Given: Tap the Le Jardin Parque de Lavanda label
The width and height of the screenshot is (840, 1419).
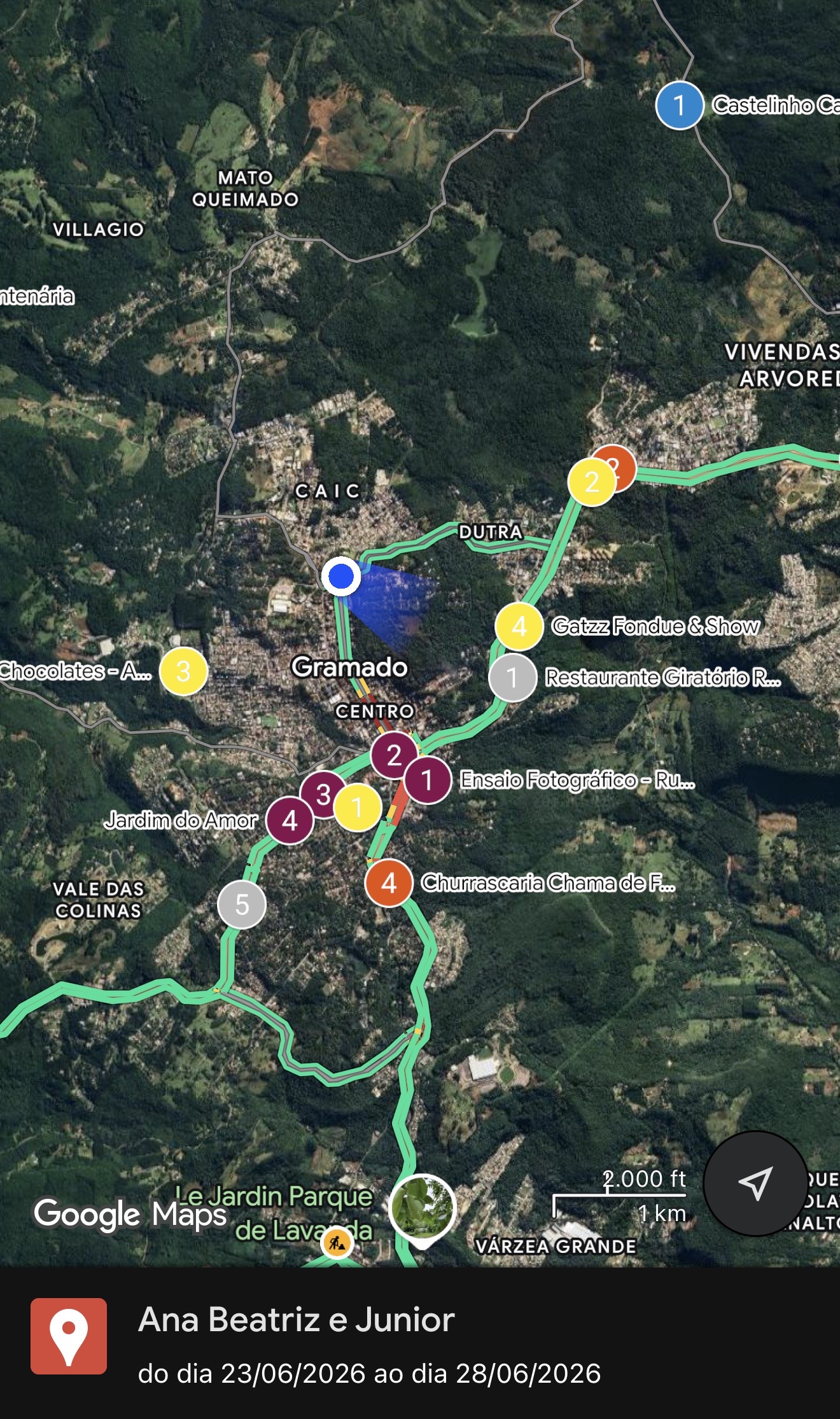Looking at the screenshot, I should tap(274, 1213).
